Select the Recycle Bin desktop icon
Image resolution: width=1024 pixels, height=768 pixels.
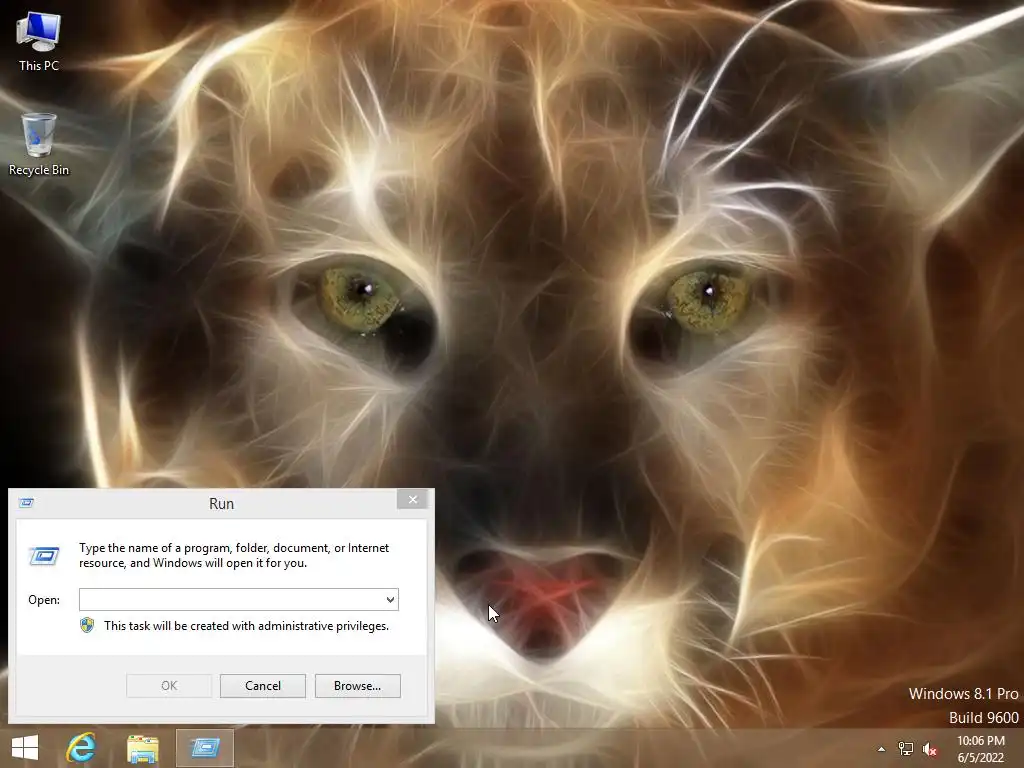click(39, 144)
